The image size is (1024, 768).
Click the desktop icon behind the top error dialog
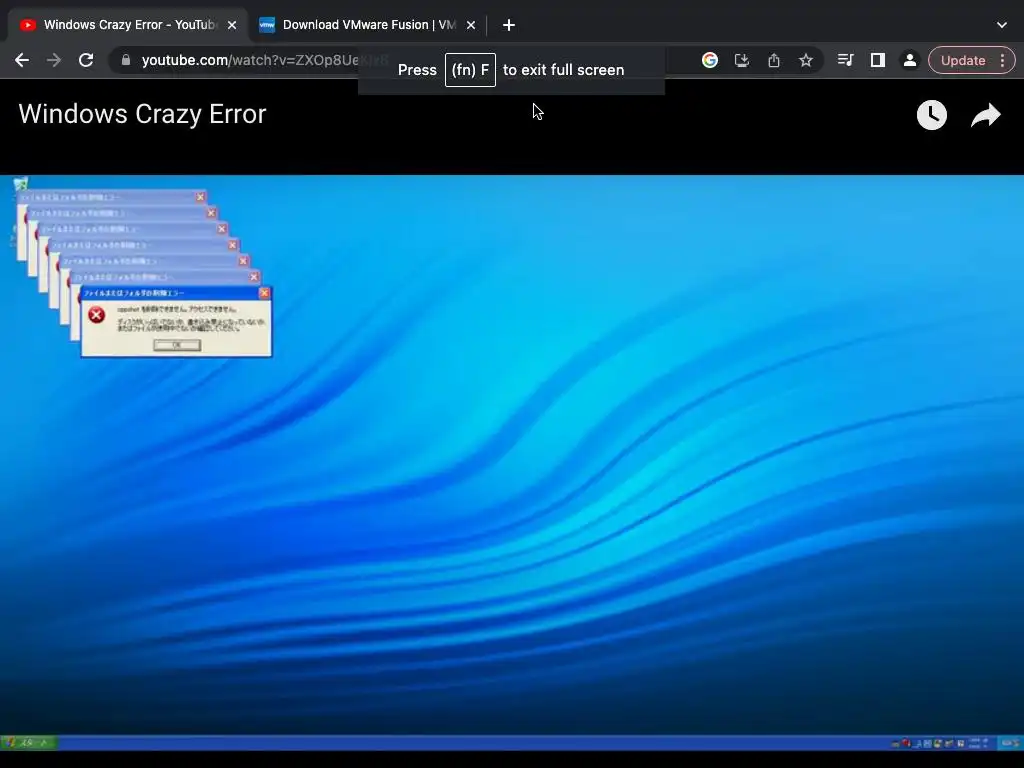pos(20,184)
